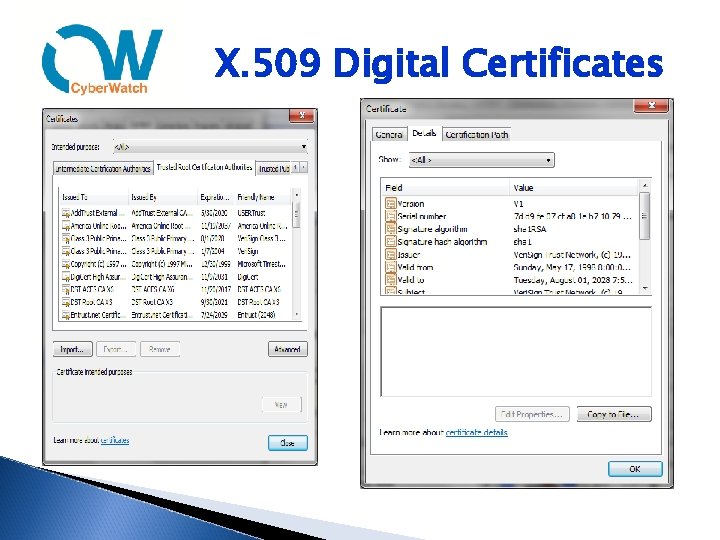The image size is (720, 540).
Task: Open the Show dropdown in Certificate dialog
Action: point(482,160)
